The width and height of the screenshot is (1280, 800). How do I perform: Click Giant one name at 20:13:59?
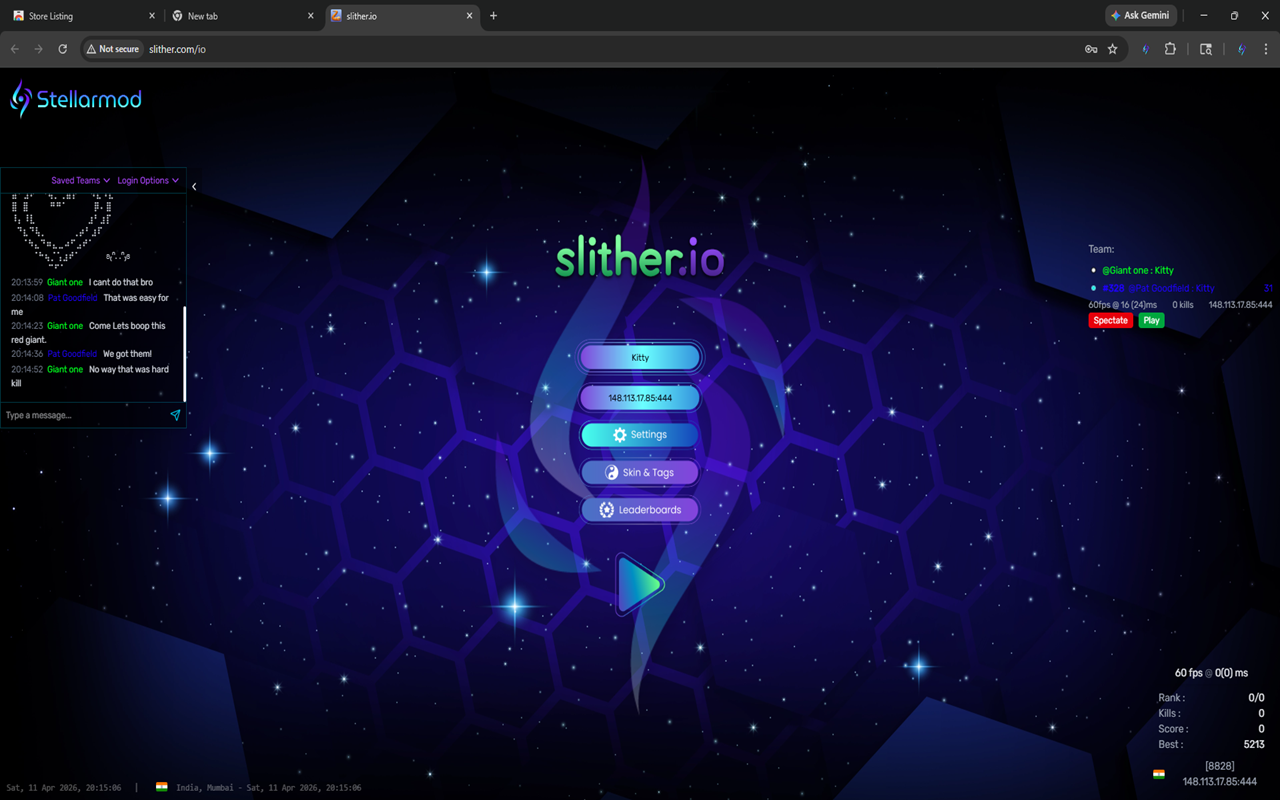[65, 283]
